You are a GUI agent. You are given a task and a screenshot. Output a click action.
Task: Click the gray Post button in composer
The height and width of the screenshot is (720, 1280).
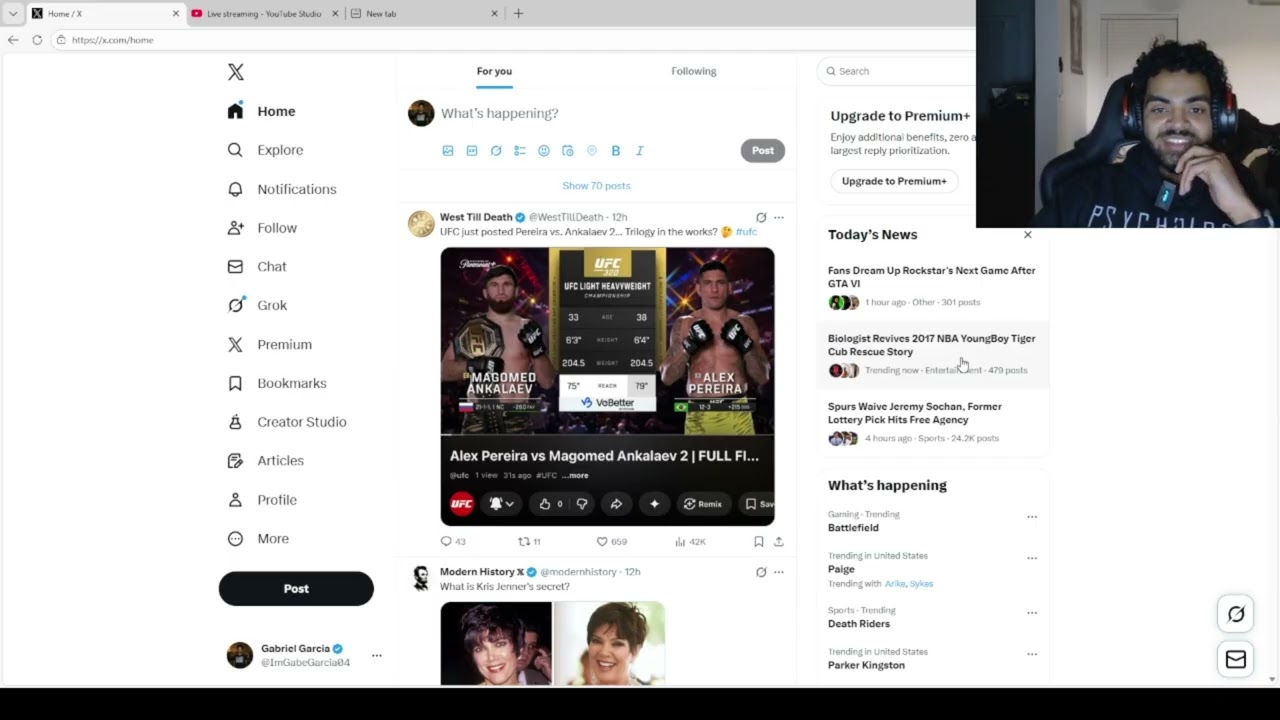pyautogui.click(x=763, y=151)
